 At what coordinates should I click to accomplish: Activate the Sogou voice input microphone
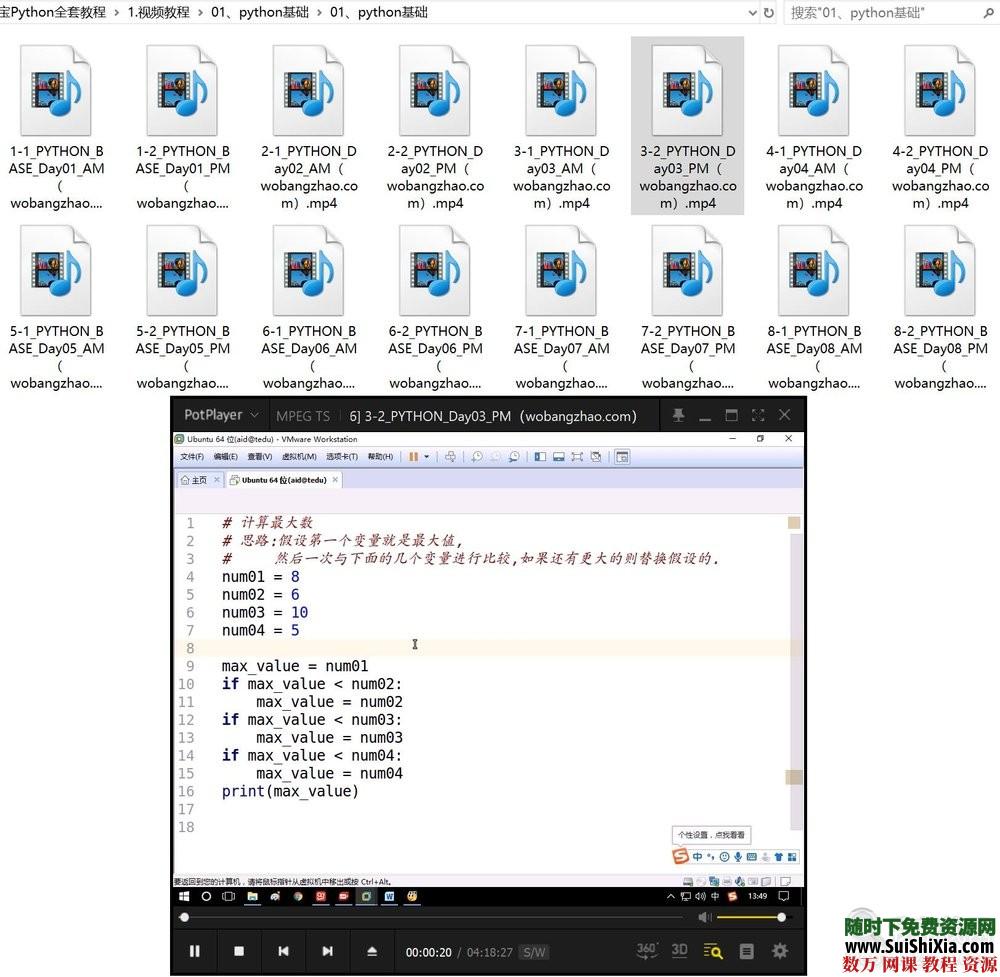tap(737, 857)
